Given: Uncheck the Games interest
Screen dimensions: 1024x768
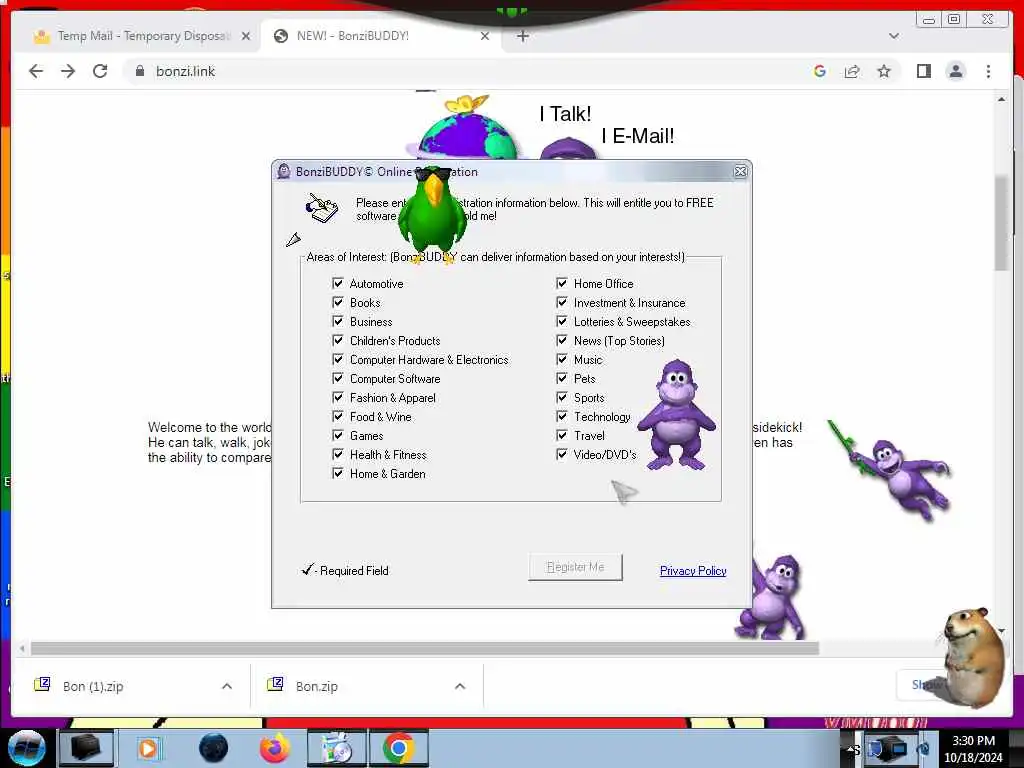Looking at the screenshot, I should pos(338,434).
